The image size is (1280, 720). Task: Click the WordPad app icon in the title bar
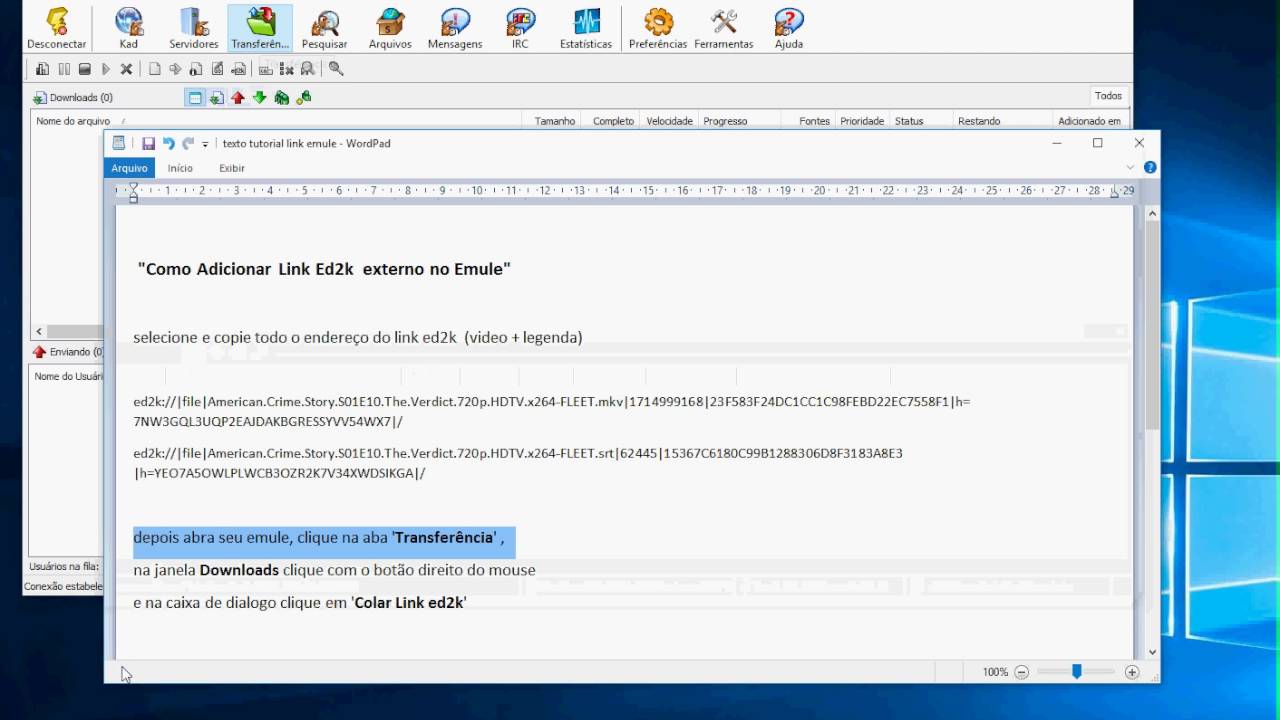coord(119,143)
